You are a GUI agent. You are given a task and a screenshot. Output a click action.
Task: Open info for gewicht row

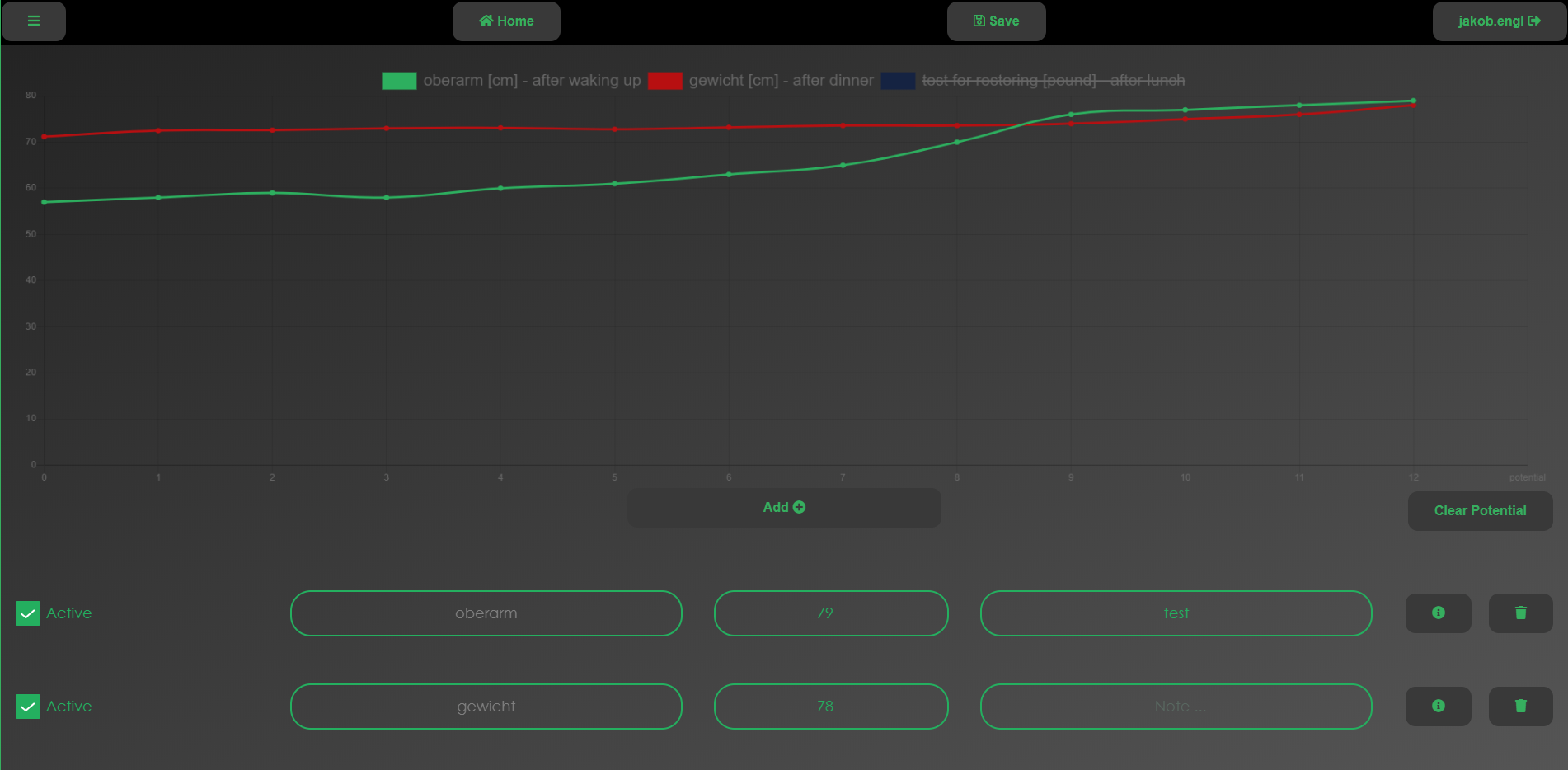point(1439,707)
